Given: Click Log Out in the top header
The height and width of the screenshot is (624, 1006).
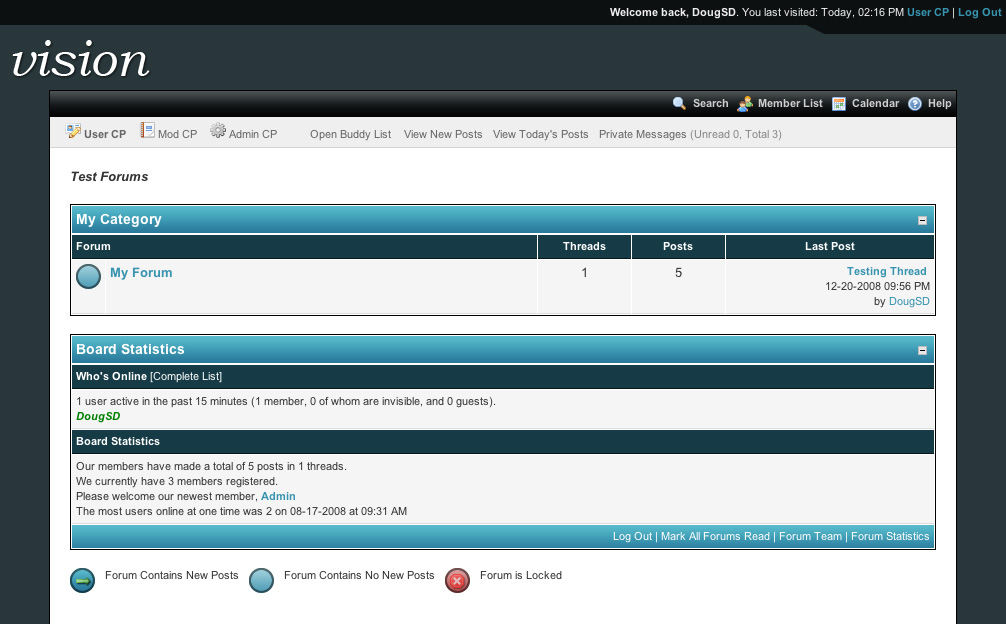Looking at the screenshot, I should (x=979, y=12).
